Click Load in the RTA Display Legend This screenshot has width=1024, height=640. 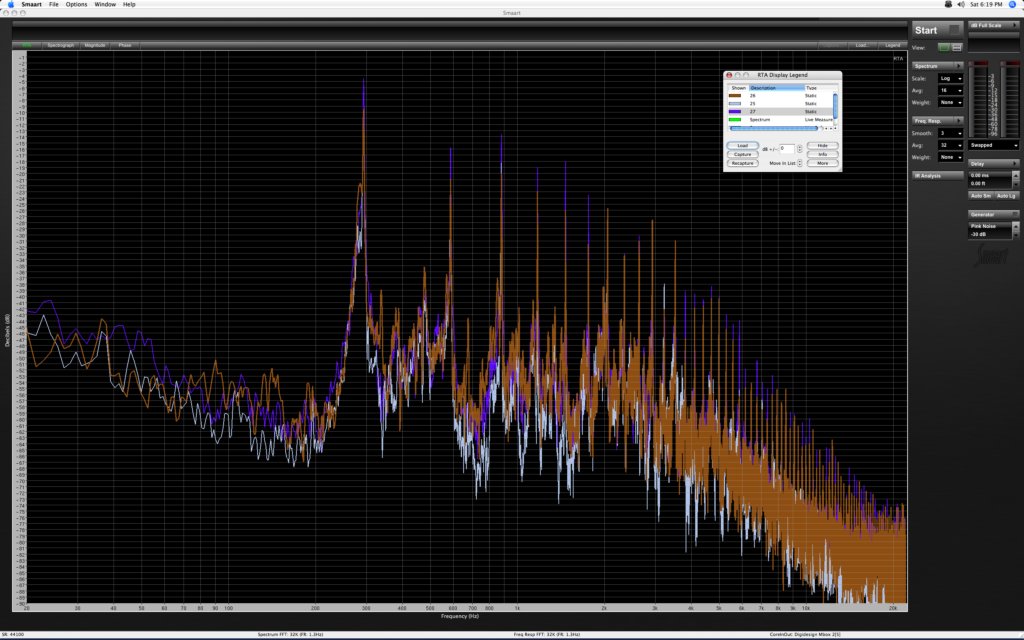click(x=743, y=146)
